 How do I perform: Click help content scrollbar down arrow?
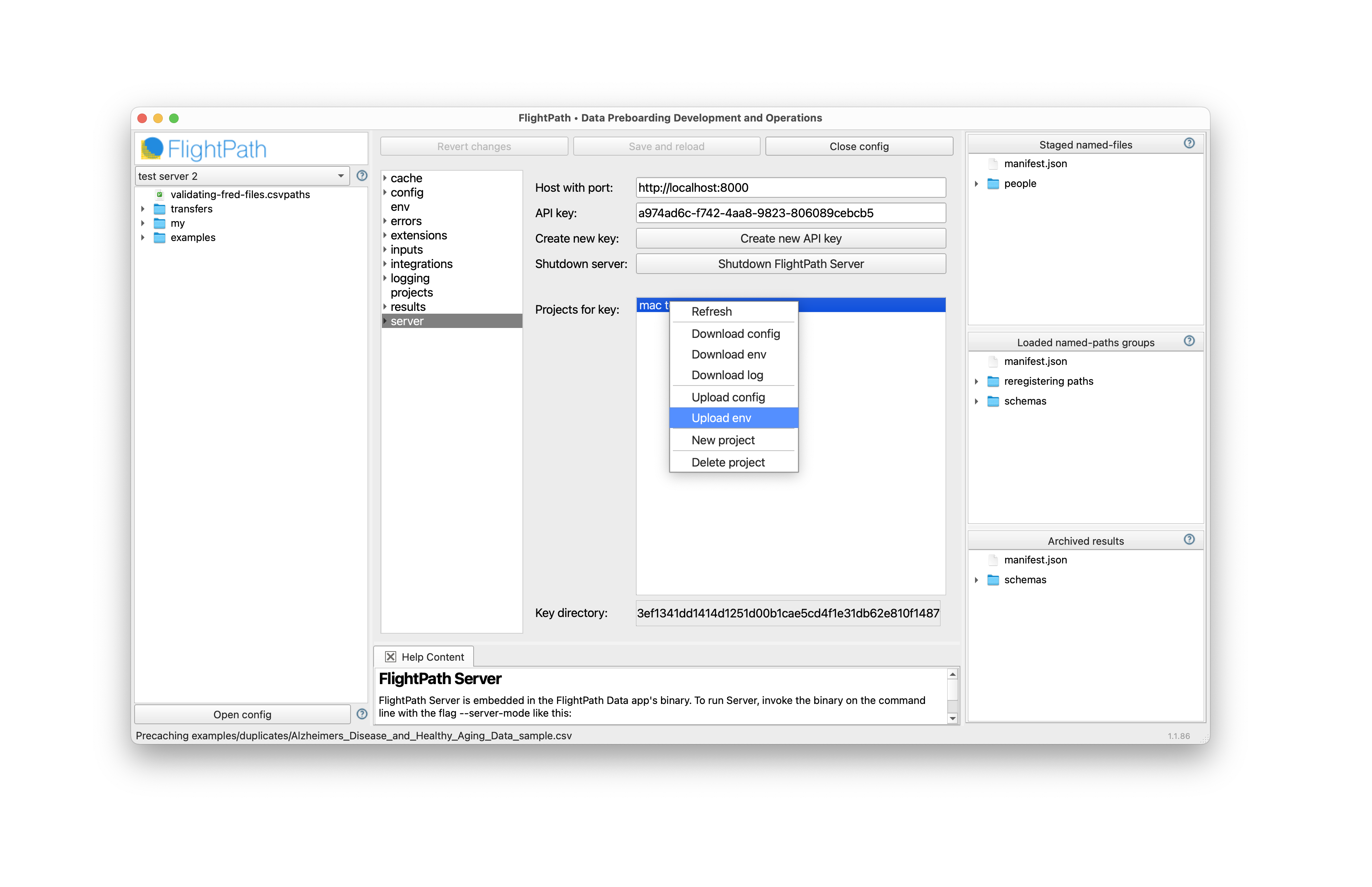click(952, 718)
